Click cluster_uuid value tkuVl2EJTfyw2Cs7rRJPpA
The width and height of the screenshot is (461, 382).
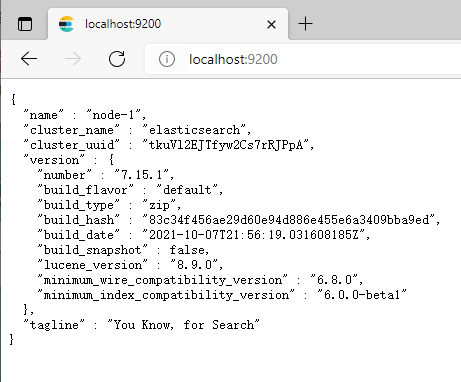point(226,145)
